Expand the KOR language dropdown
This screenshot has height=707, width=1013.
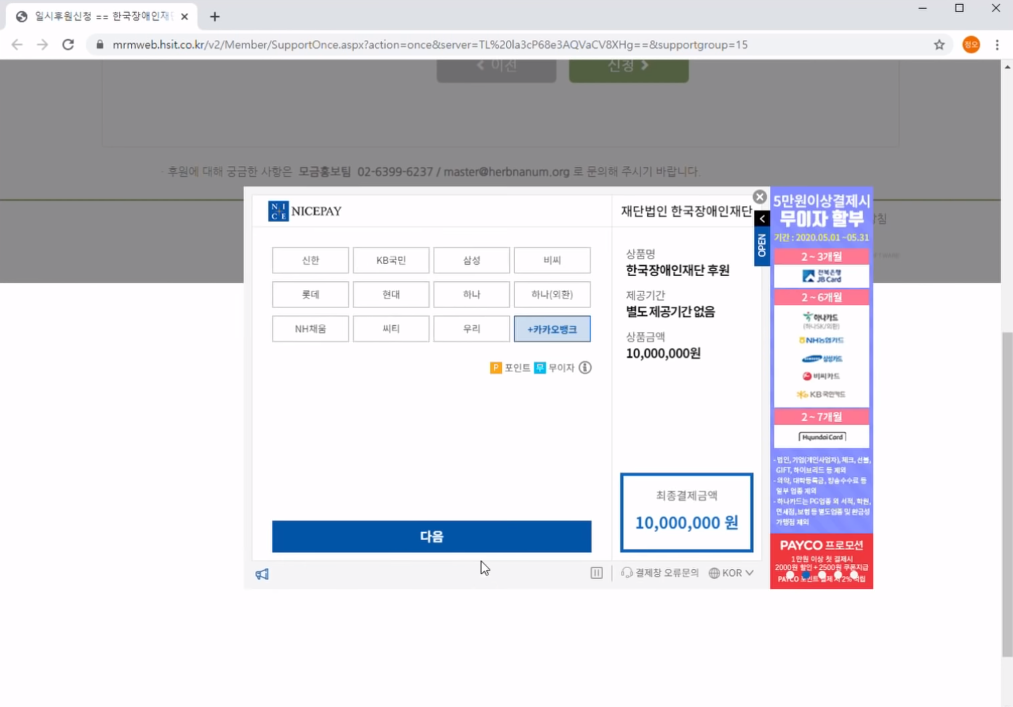point(731,573)
